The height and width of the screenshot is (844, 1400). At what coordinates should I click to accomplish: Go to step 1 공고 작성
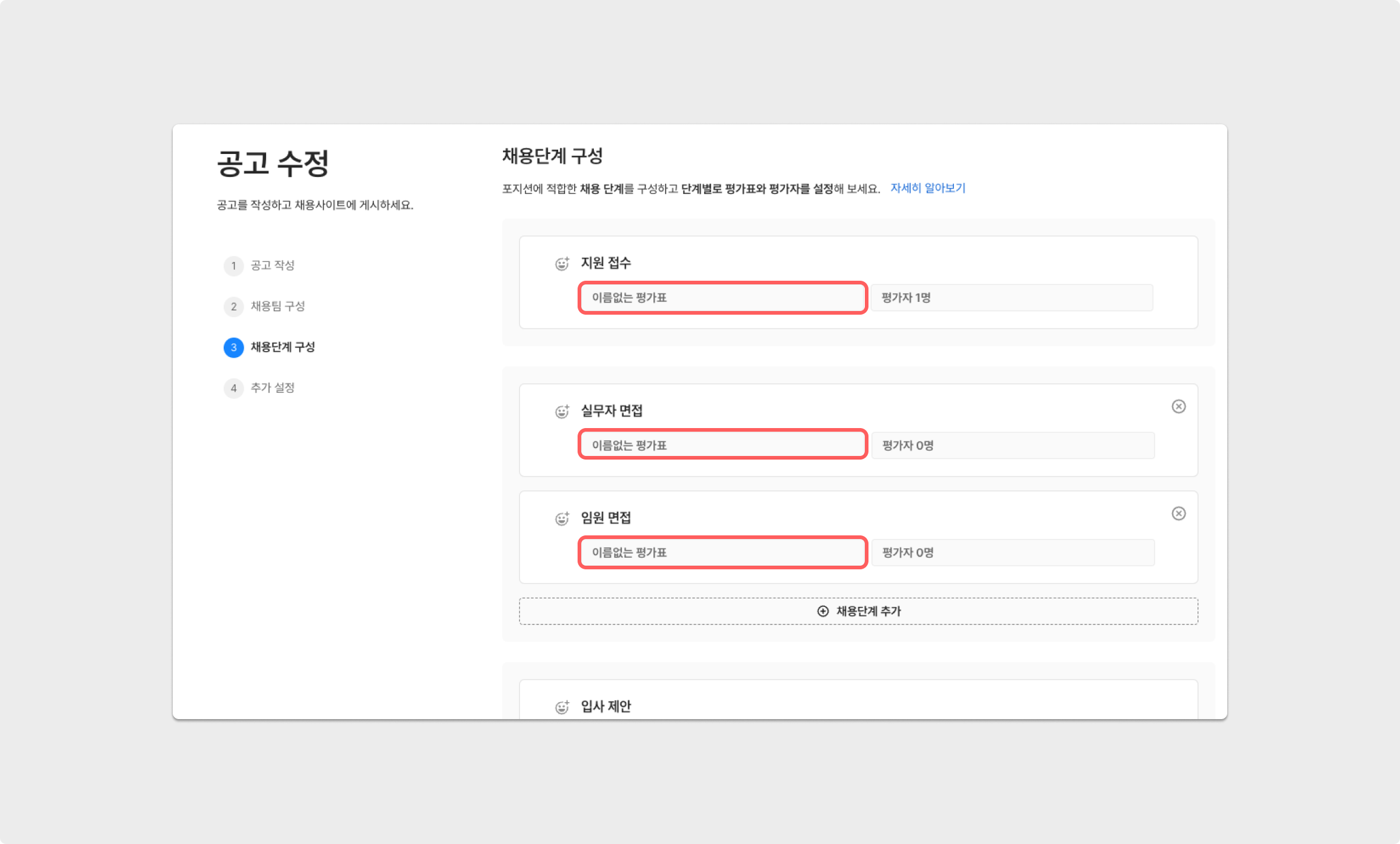272,266
